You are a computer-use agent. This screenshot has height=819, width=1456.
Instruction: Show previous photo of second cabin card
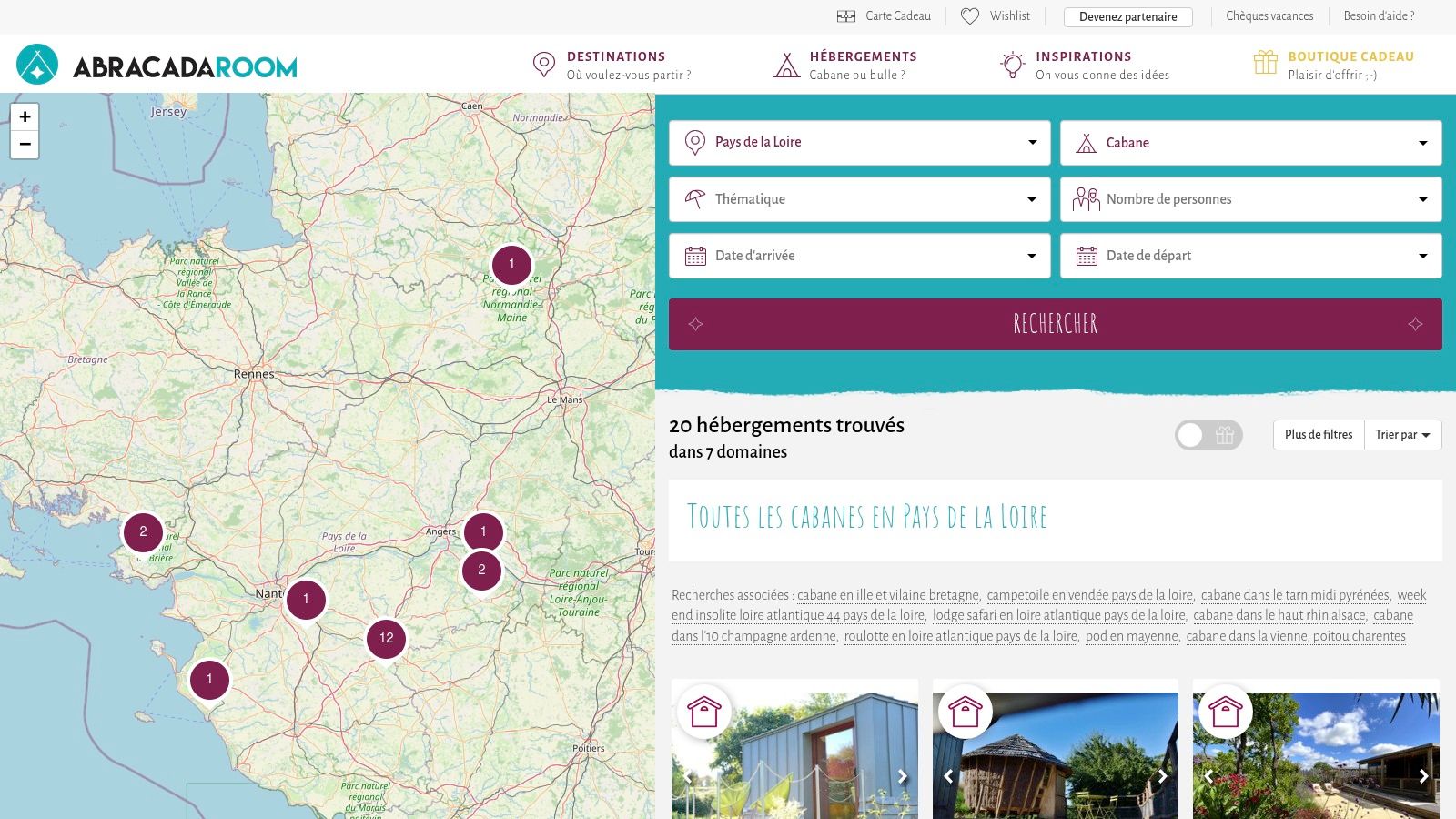tap(948, 776)
